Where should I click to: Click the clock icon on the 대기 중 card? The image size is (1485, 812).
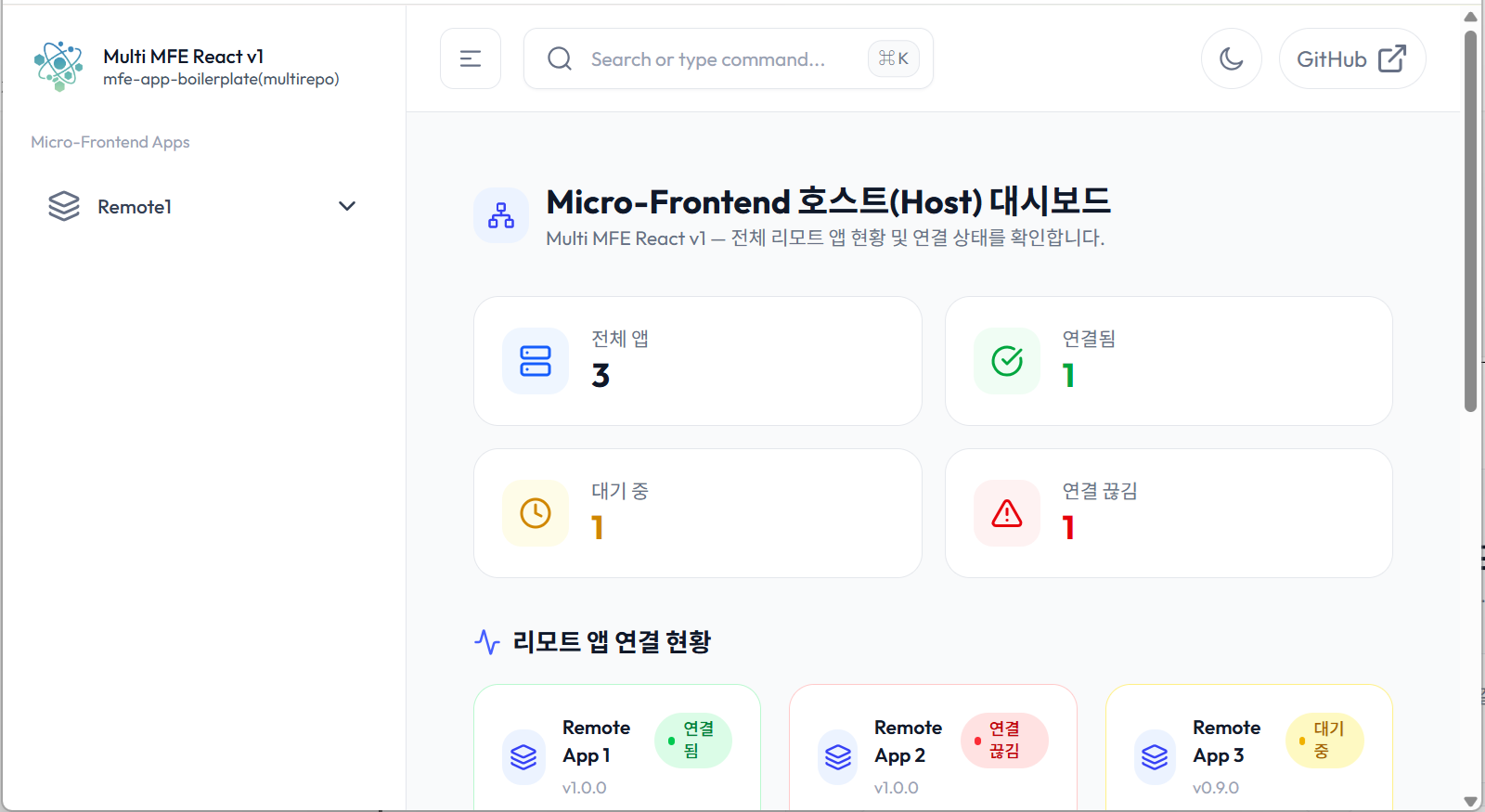tap(535, 512)
